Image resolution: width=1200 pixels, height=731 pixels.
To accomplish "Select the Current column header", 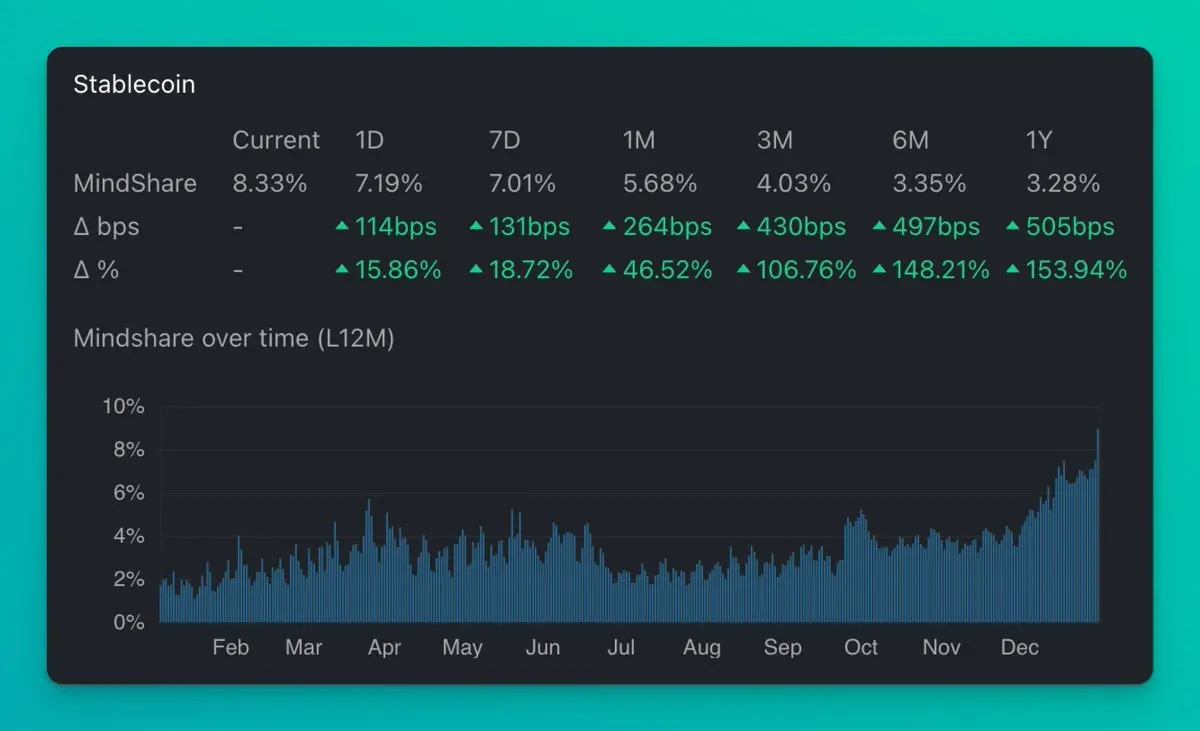I will point(276,140).
